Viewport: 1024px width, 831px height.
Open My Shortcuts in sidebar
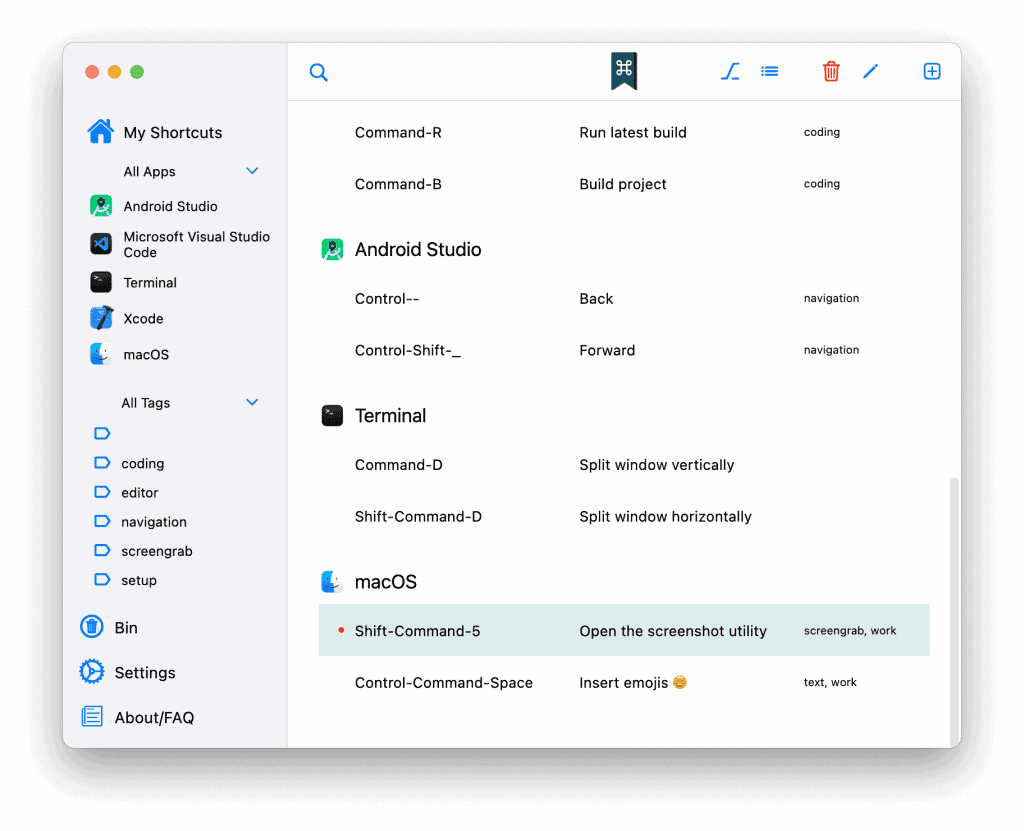[173, 133]
